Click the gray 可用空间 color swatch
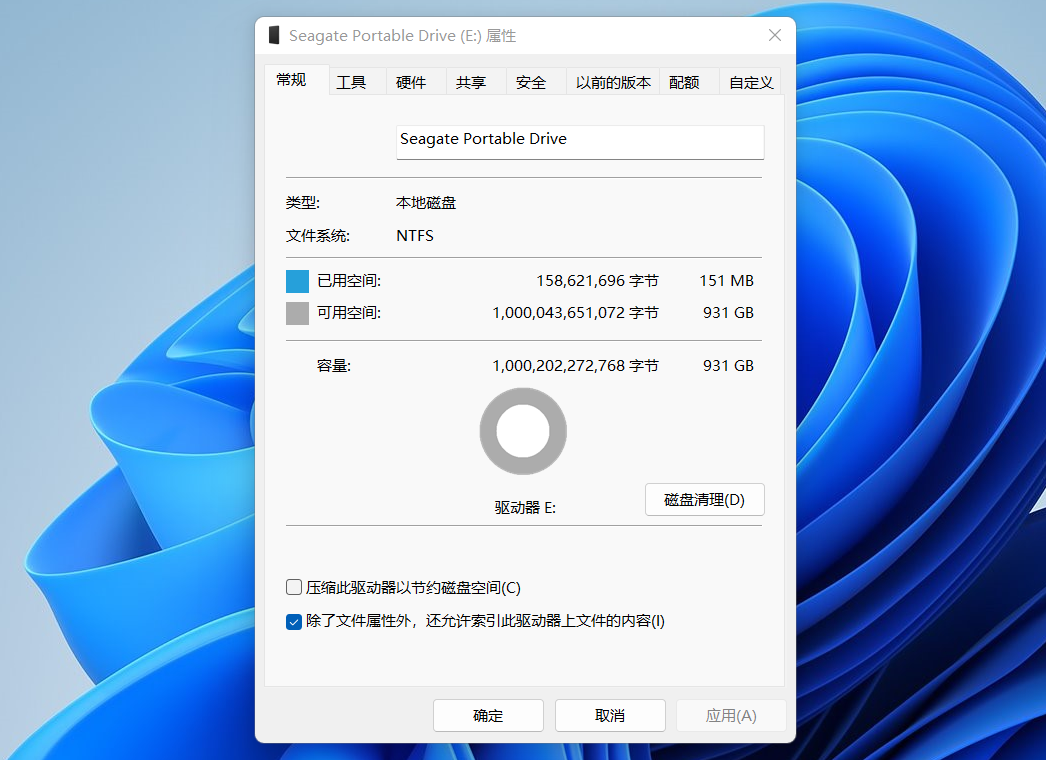Screen dimensions: 1046x760 click(298, 313)
